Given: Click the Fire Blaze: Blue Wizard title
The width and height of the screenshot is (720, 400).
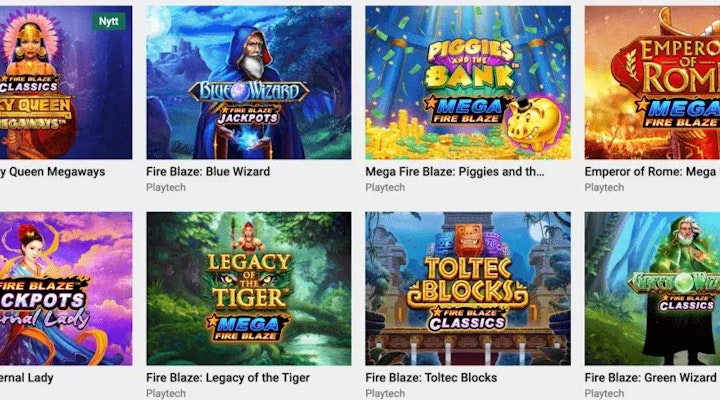Looking at the screenshot, I should tap(208, 172).
